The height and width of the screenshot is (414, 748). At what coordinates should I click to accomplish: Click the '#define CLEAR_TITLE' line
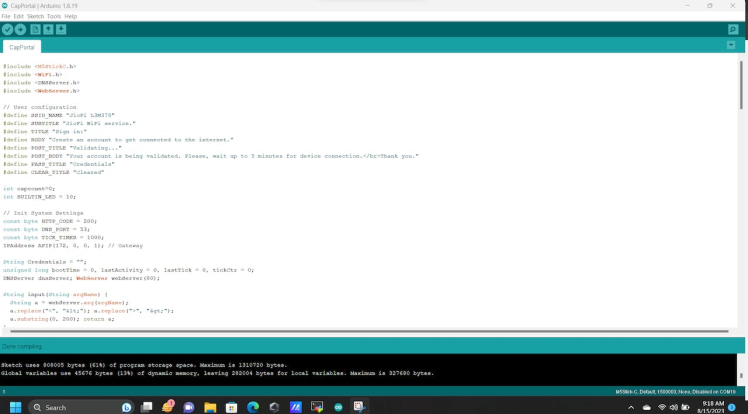(x=53, y=172)
